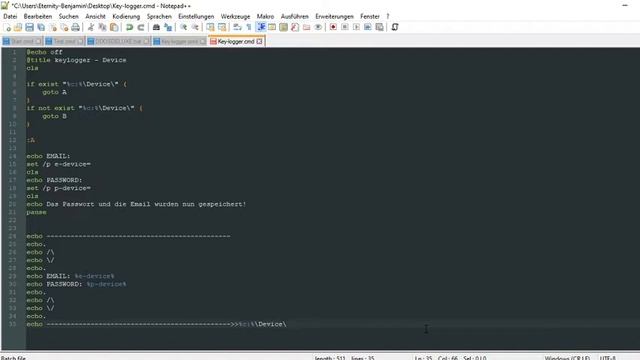Image resolution: width=640 pixels, height=360 pixels.
Task: Open the Ausführen menu
Action: [x=295, y=16]
